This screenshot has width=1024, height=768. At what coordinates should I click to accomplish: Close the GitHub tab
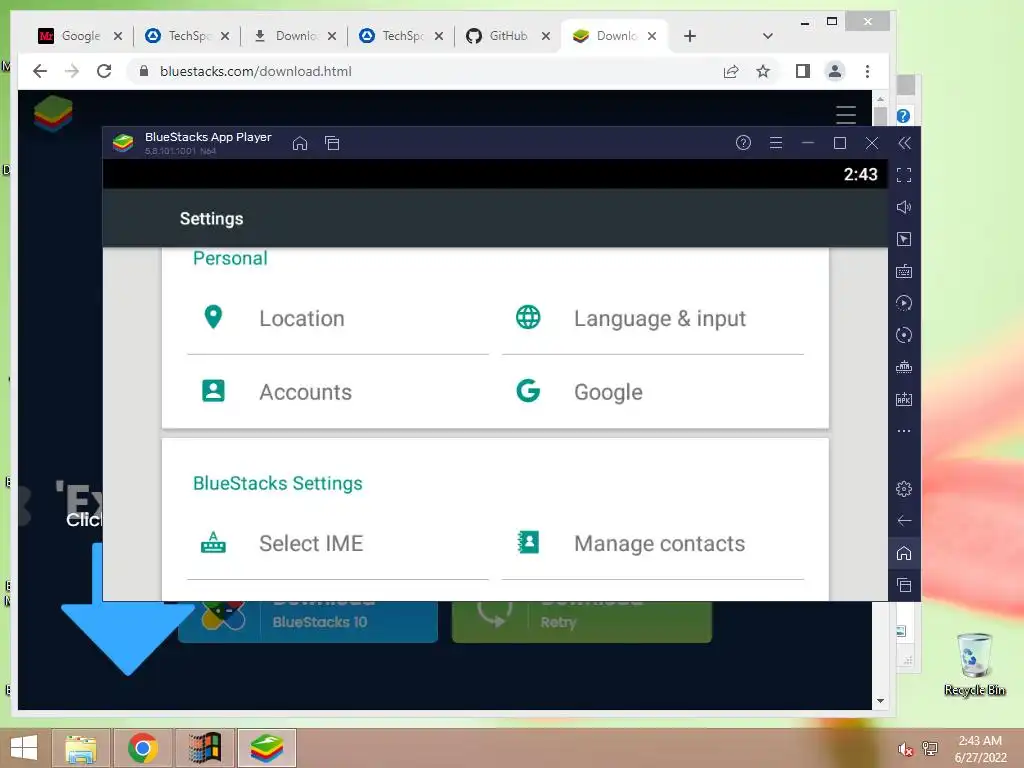coord(546,36)
